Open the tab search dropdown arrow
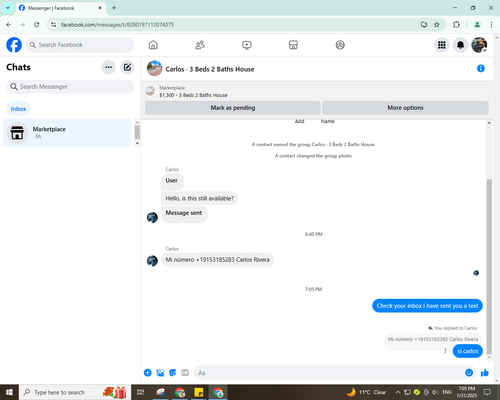This screenshot has width=500, height=400. 8,8
